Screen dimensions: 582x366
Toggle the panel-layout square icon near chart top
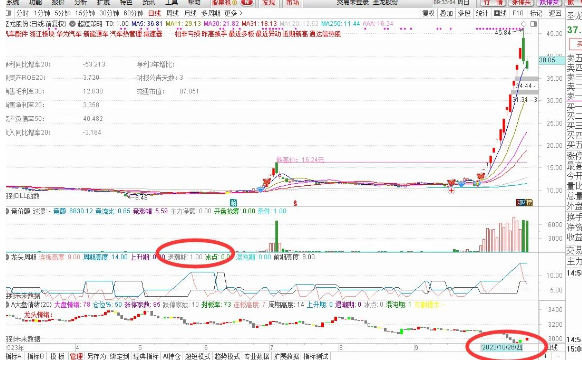(534, 24)
